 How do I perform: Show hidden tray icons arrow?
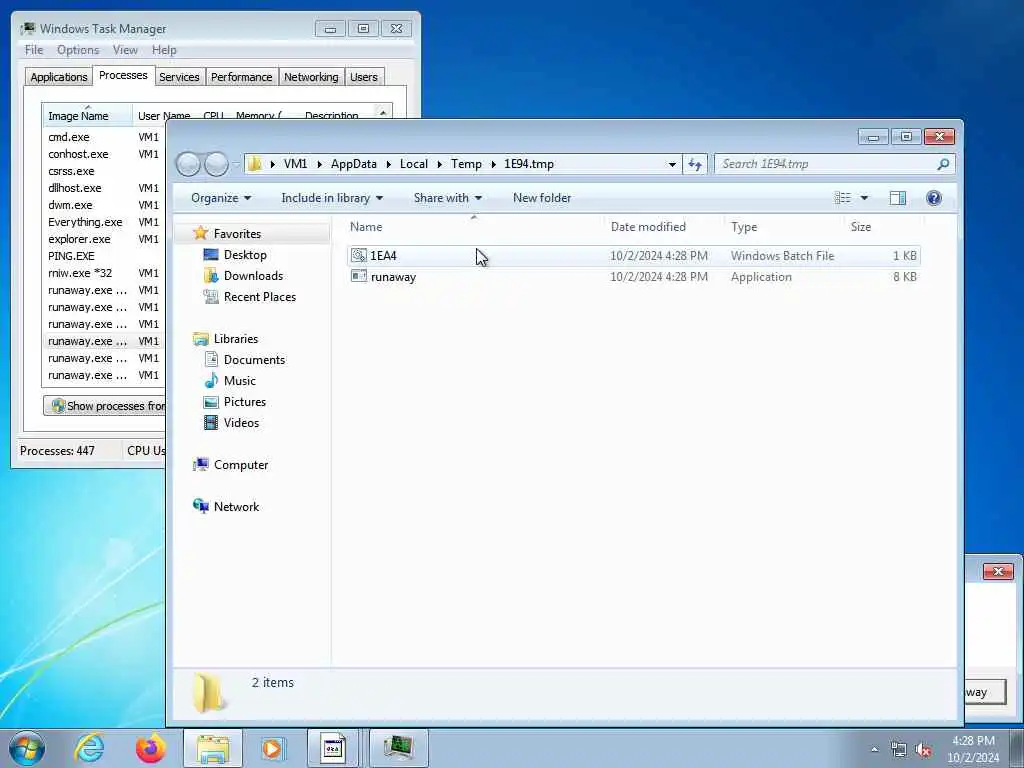[874, 750]
